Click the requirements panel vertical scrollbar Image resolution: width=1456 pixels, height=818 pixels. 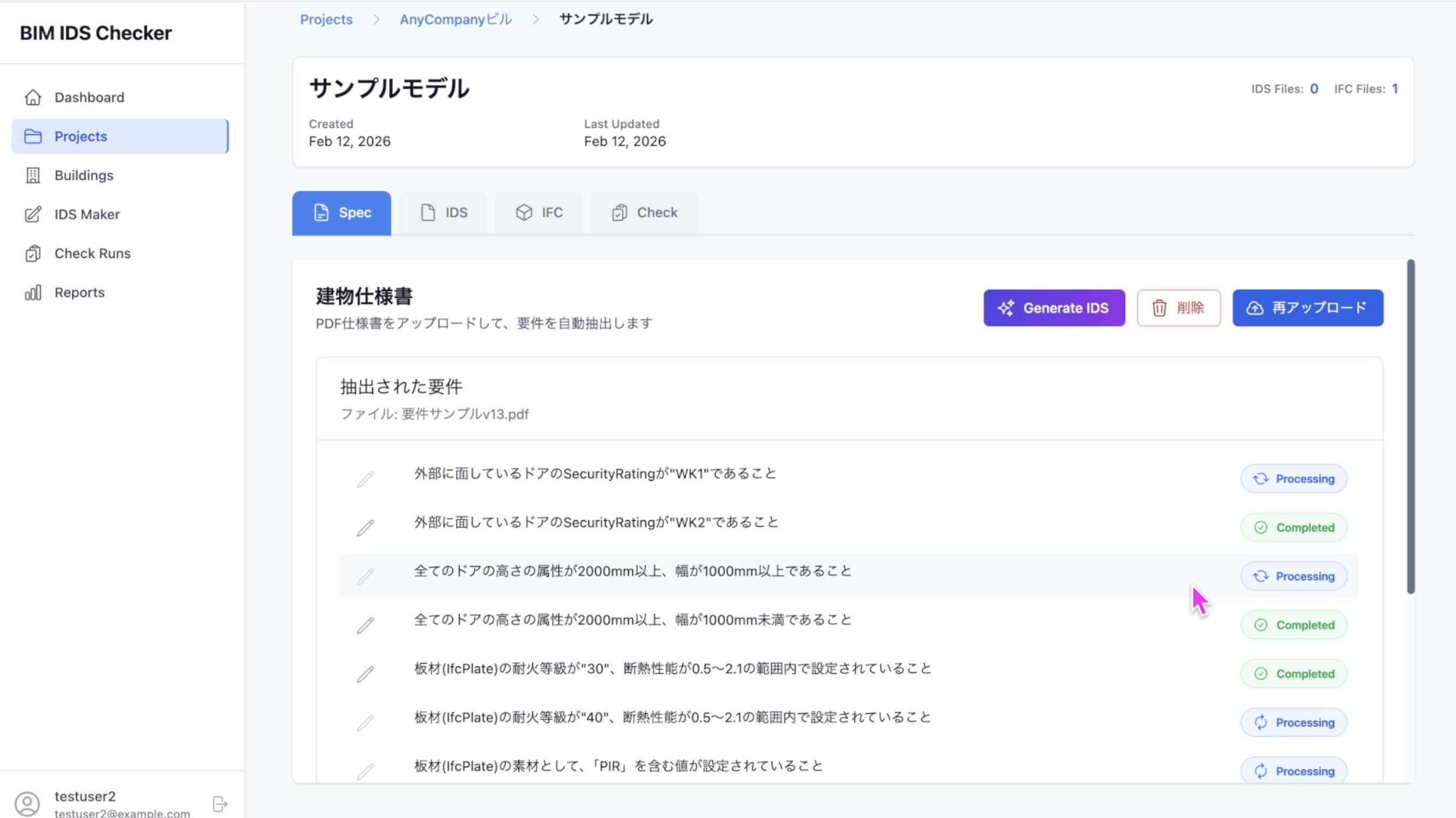[x=1411, y=427]
